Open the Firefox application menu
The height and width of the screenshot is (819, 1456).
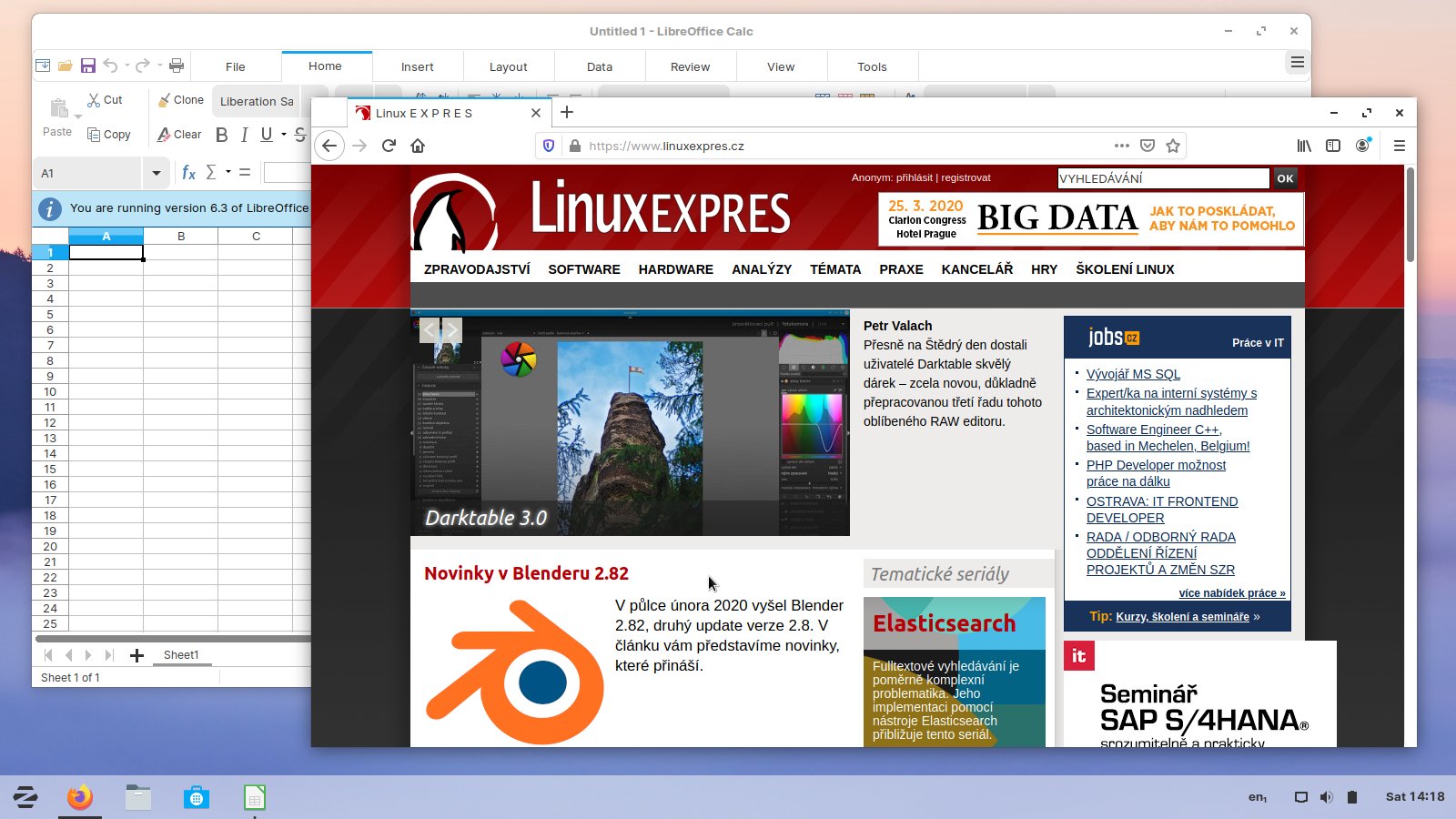pos(1400,146)
